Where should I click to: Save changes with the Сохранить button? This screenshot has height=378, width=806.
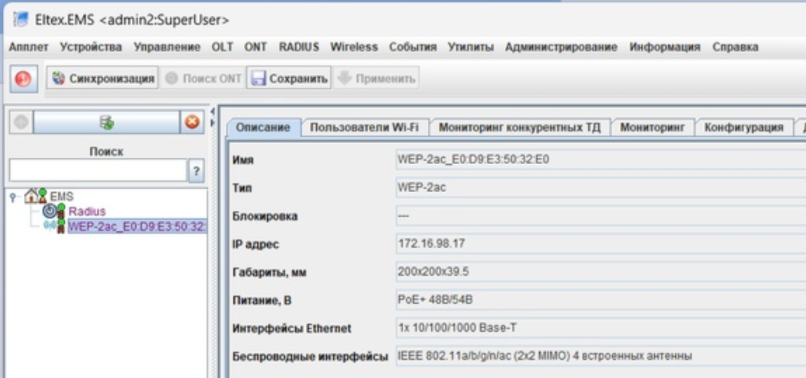(x=288, y=79)
